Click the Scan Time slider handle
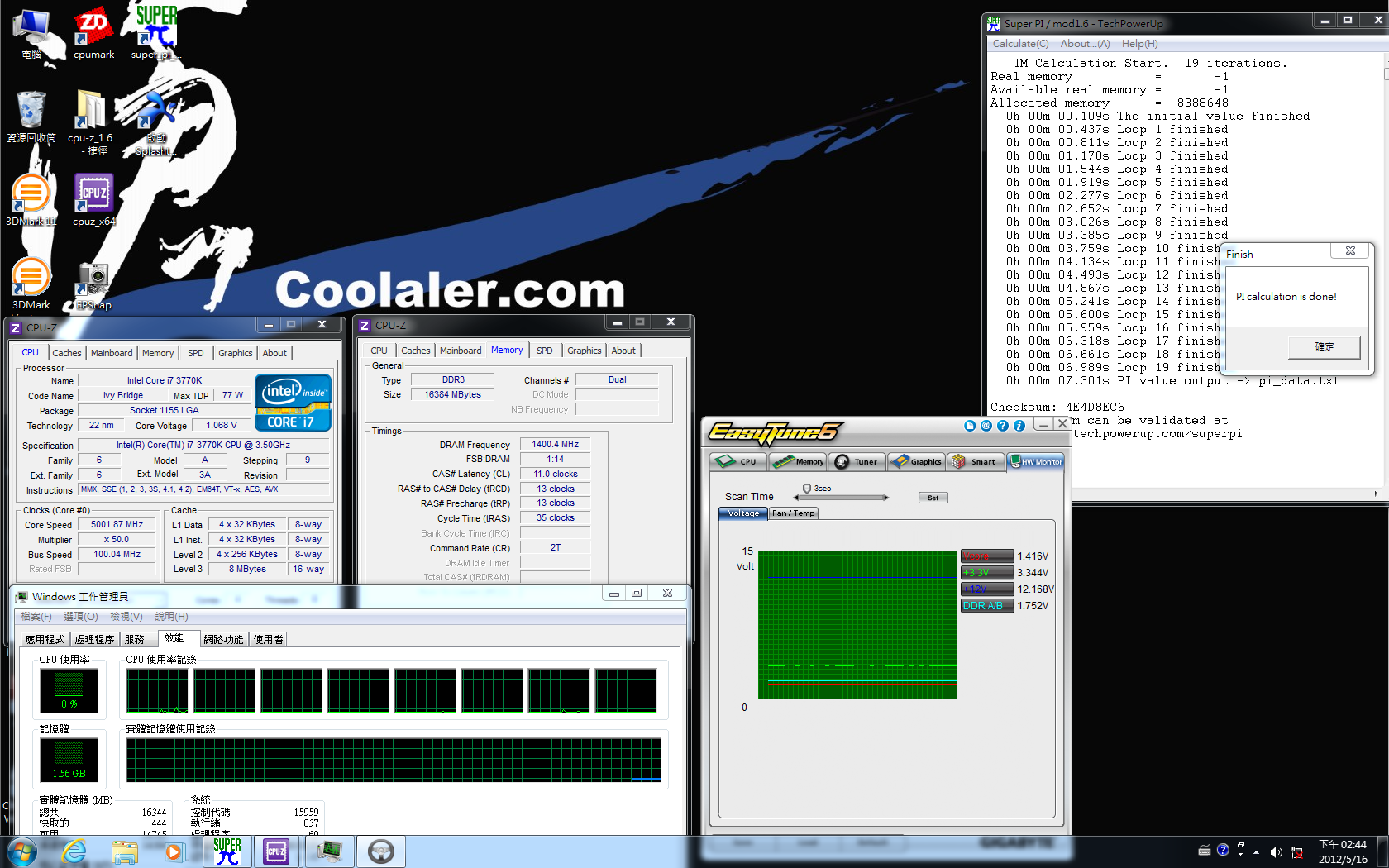Screen dimensions: 1389x868 [807, 489]
